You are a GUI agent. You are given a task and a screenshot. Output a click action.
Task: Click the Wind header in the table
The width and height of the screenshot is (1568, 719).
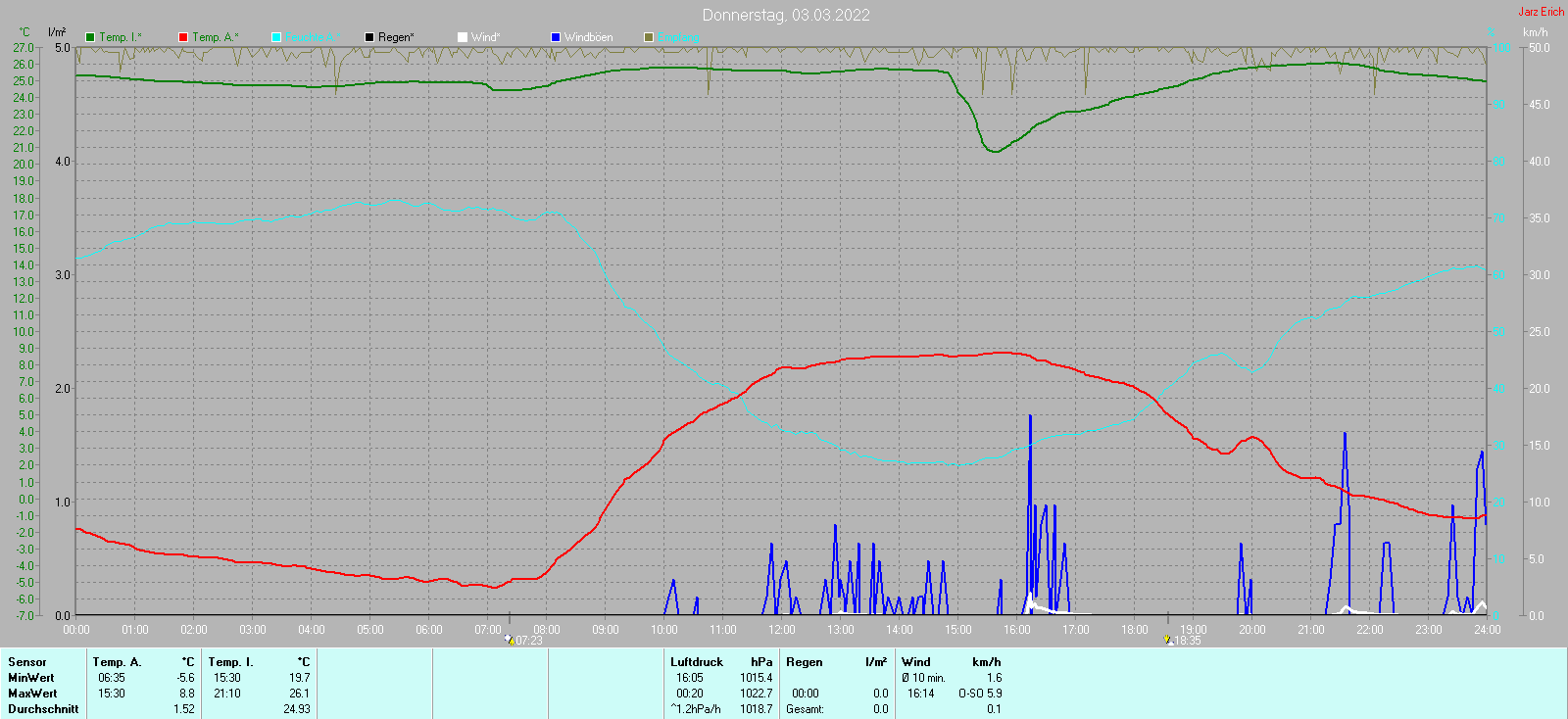[916, 662]
